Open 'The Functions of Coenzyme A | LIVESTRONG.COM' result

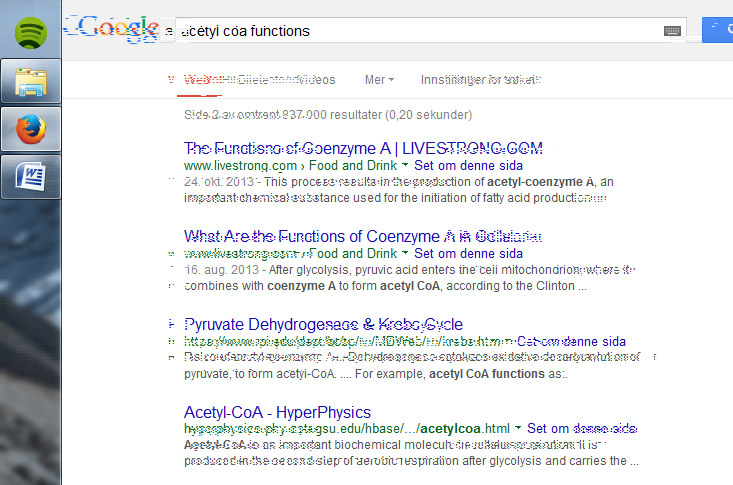click(x=363, y=149)
